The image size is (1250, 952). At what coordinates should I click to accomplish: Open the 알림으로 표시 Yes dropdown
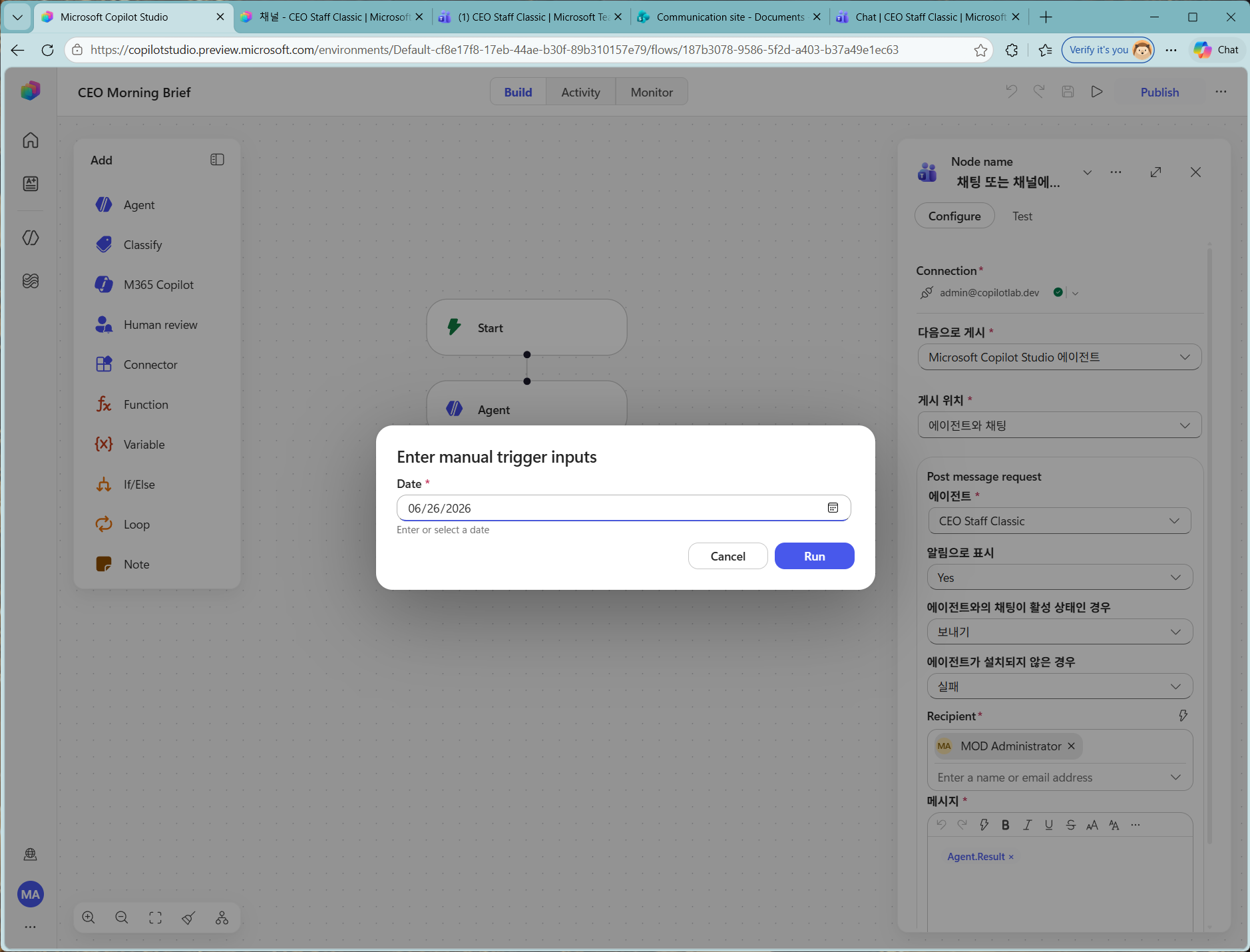1060,578
